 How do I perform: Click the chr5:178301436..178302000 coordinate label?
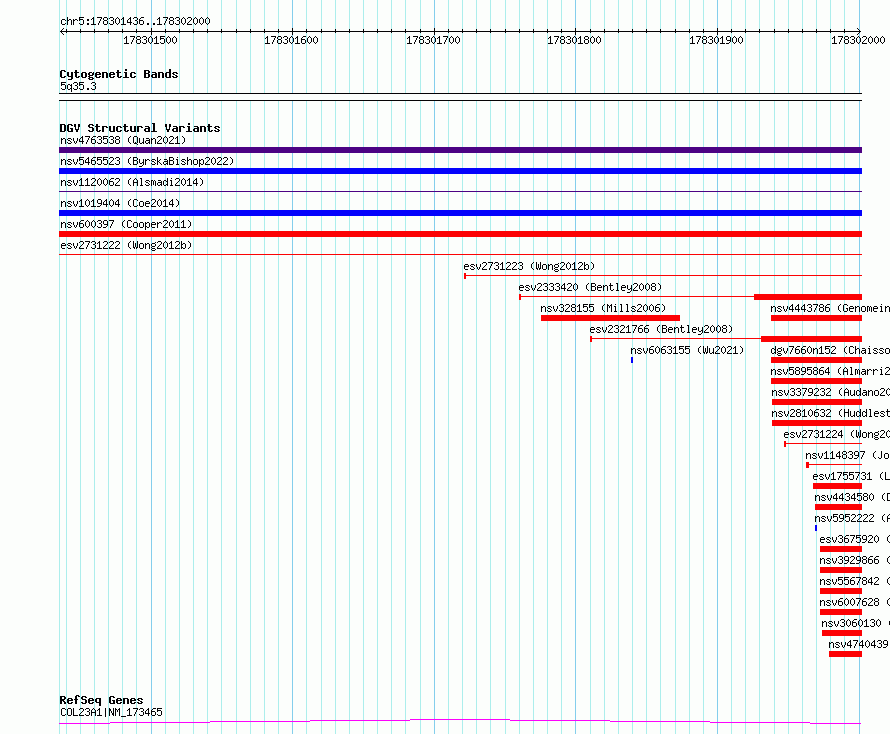135,21
